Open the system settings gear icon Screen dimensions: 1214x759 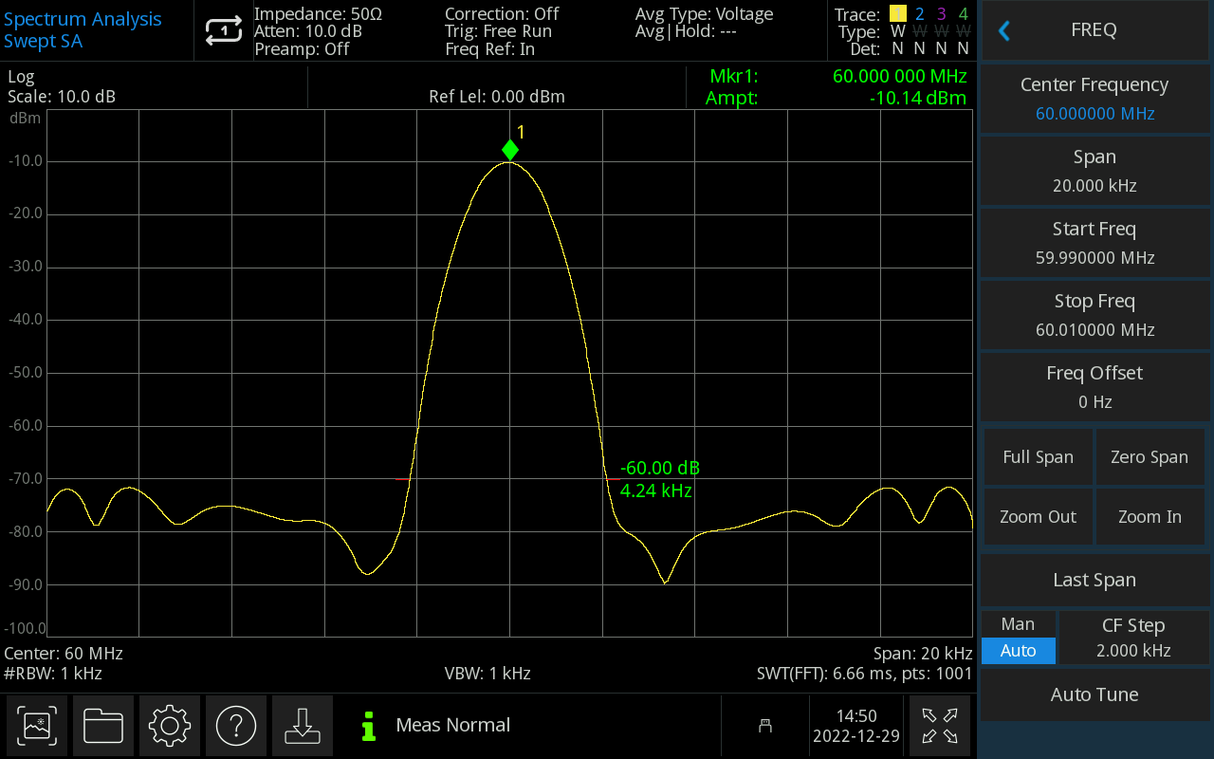(x=169, y=726)
